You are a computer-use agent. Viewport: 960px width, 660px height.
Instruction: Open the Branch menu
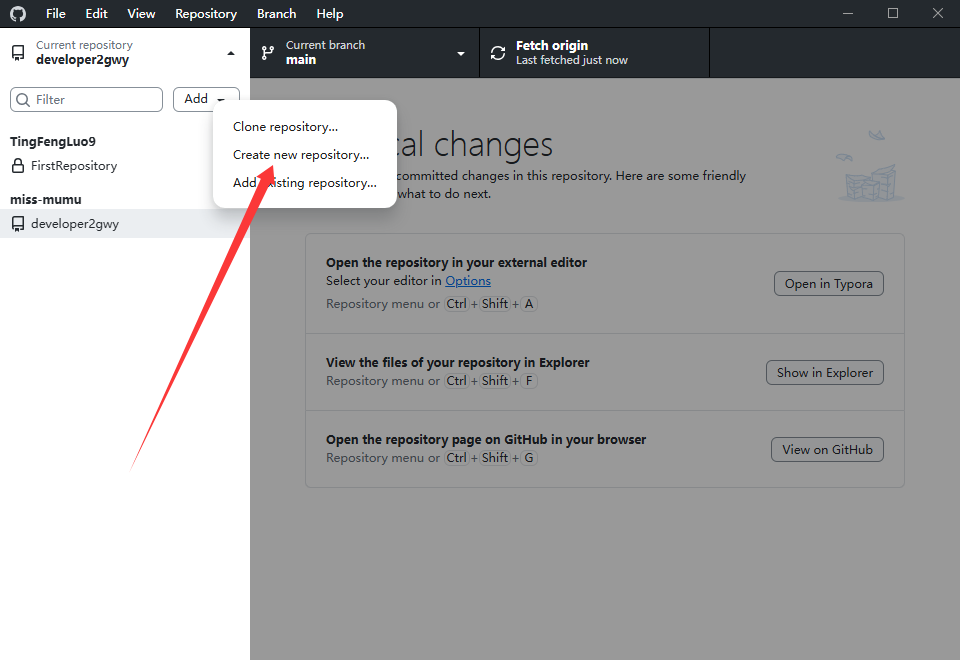276,14
